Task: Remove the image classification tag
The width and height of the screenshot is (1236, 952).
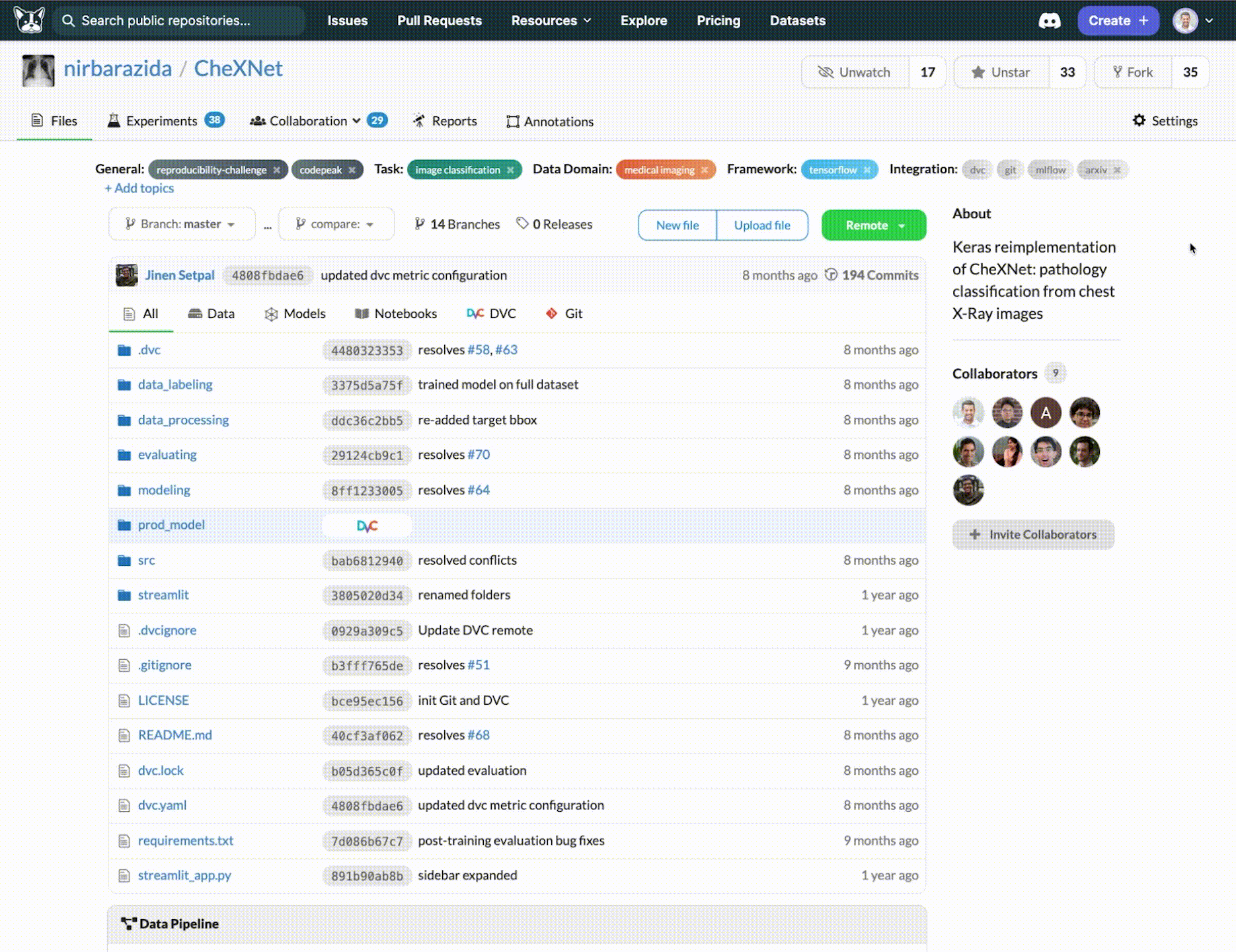Action: [x=510, y=170]
